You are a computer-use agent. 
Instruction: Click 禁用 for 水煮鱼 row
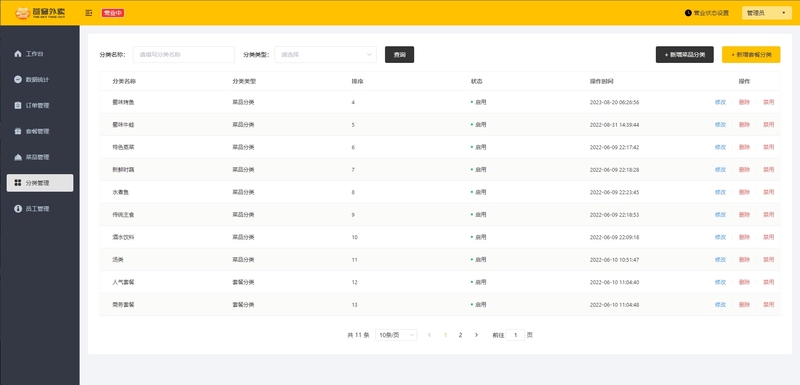coord(768,192)
